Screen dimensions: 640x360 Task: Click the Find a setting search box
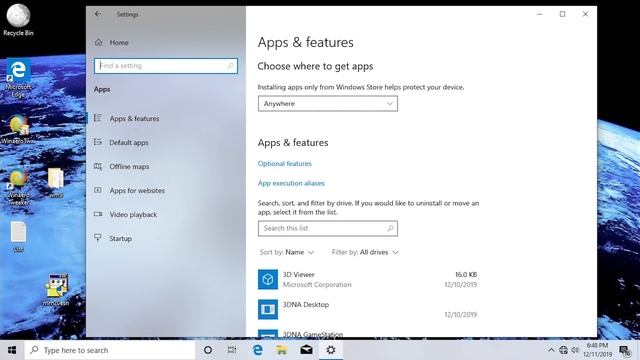(x=166, y=66)
